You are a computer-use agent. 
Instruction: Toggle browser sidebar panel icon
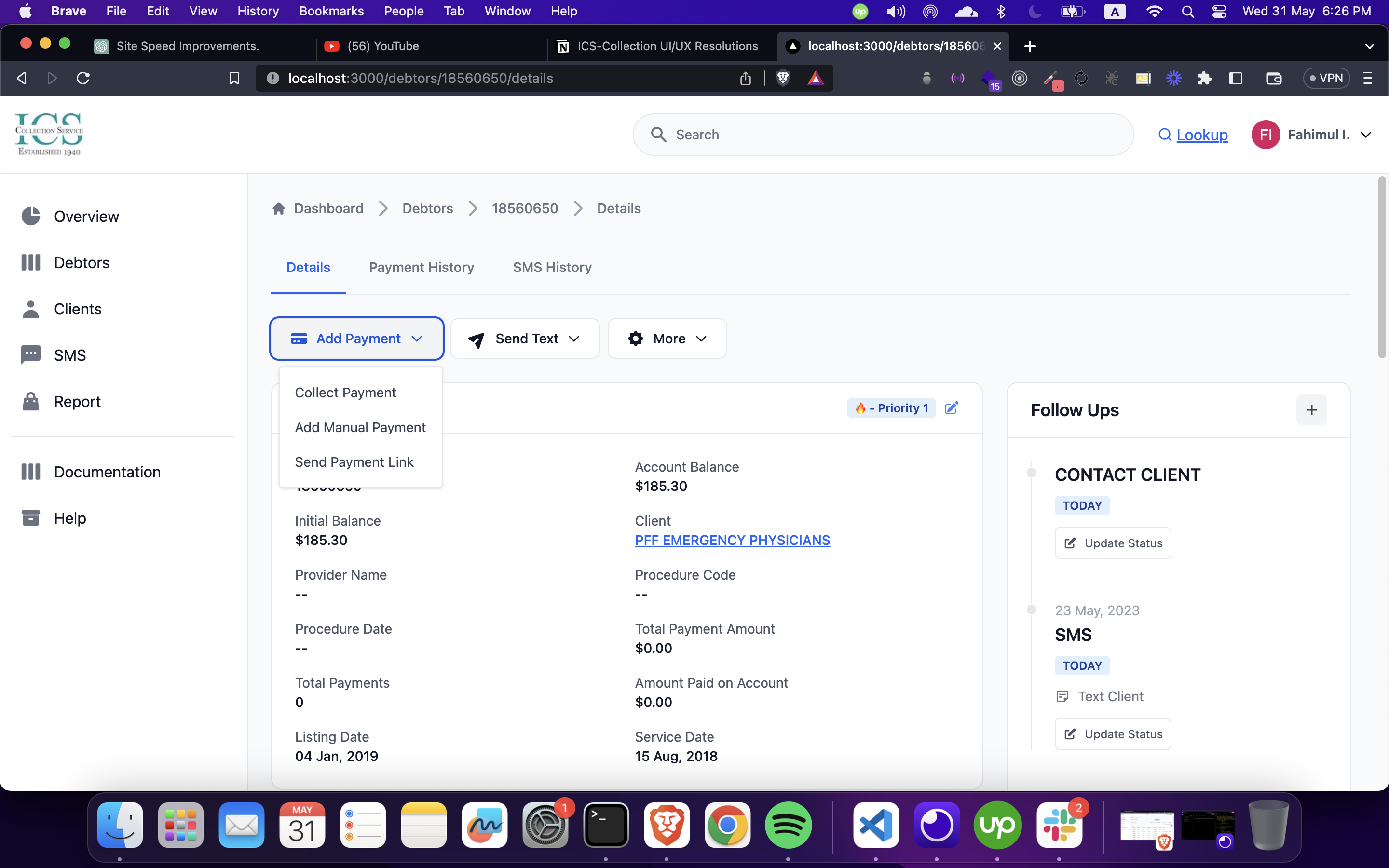[x=1235, y=78]
